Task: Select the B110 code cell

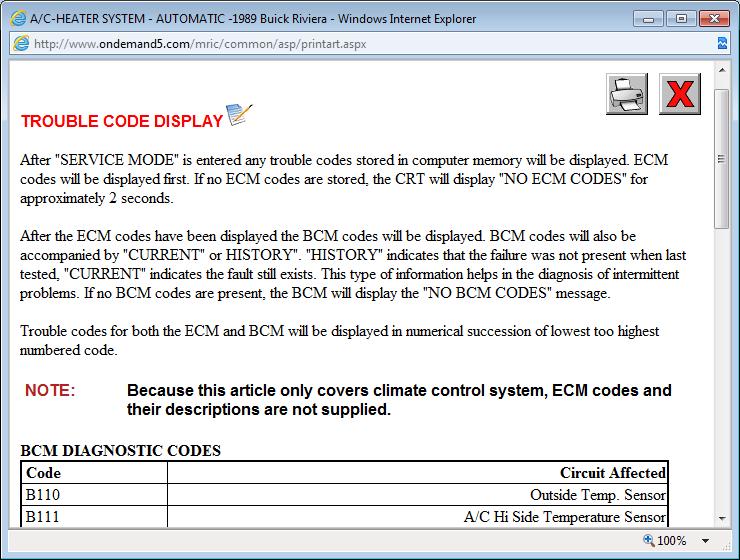Action: pyautogui.click(x=94, y=495)
